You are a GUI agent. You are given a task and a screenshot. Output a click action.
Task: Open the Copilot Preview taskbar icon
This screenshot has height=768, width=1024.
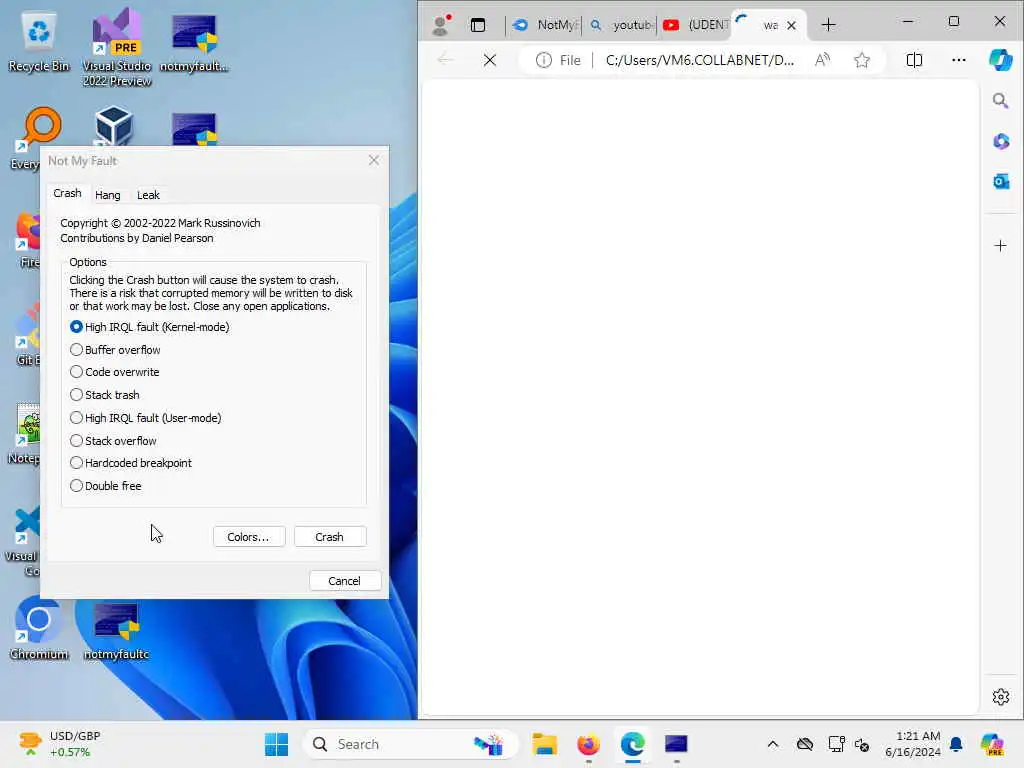tap(993, 744)
